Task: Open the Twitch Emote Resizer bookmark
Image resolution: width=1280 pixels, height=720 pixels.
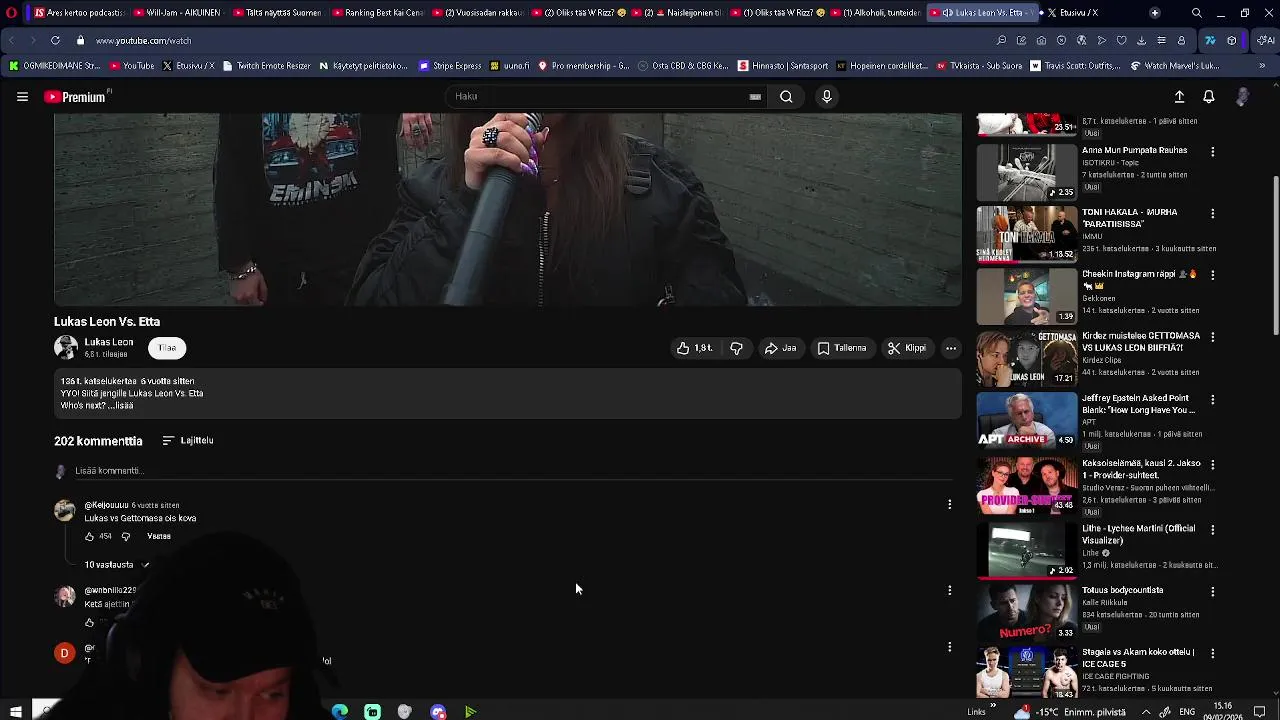Action: (266, 66)
